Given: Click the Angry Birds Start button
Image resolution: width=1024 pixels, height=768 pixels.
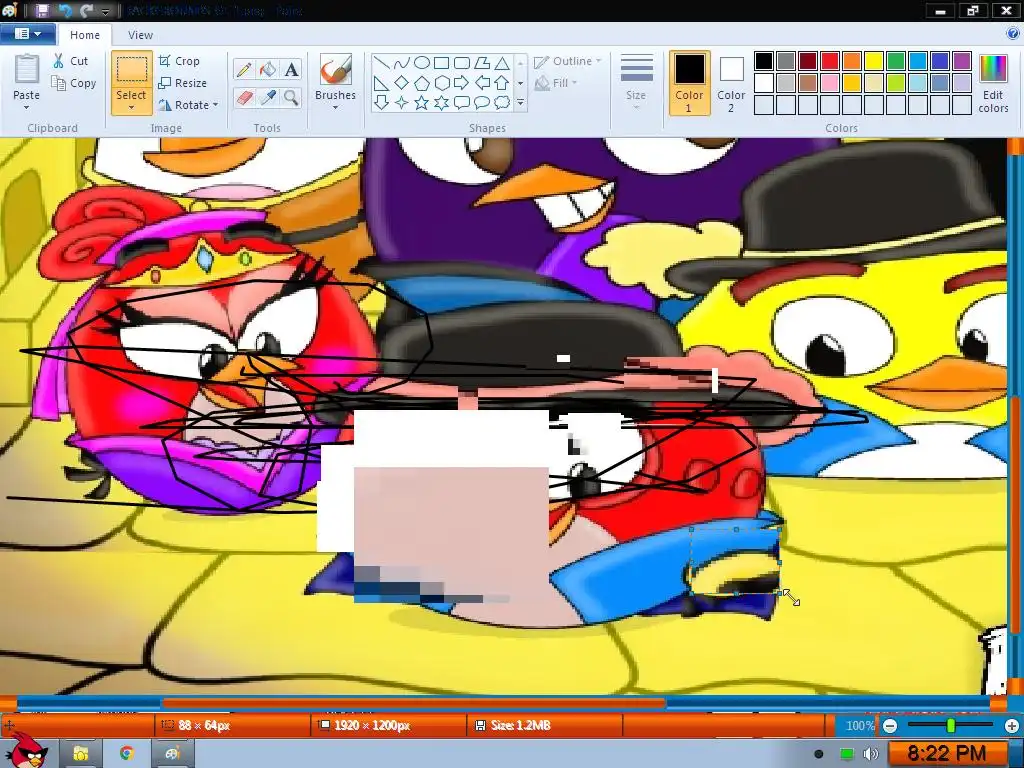Looking at the screenshot, I should point(26,750).
